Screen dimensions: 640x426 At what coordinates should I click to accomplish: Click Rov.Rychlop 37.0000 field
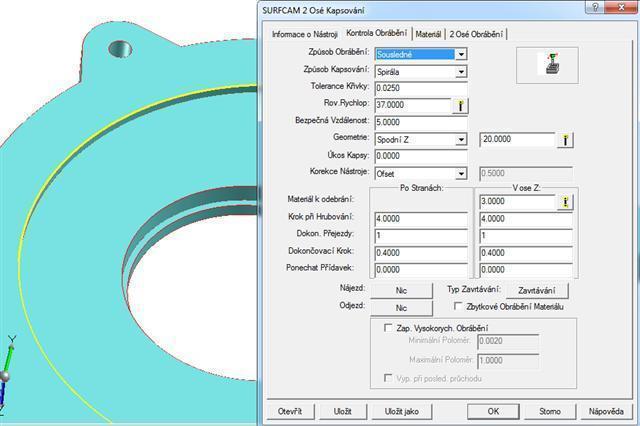[x=413, y=105]
